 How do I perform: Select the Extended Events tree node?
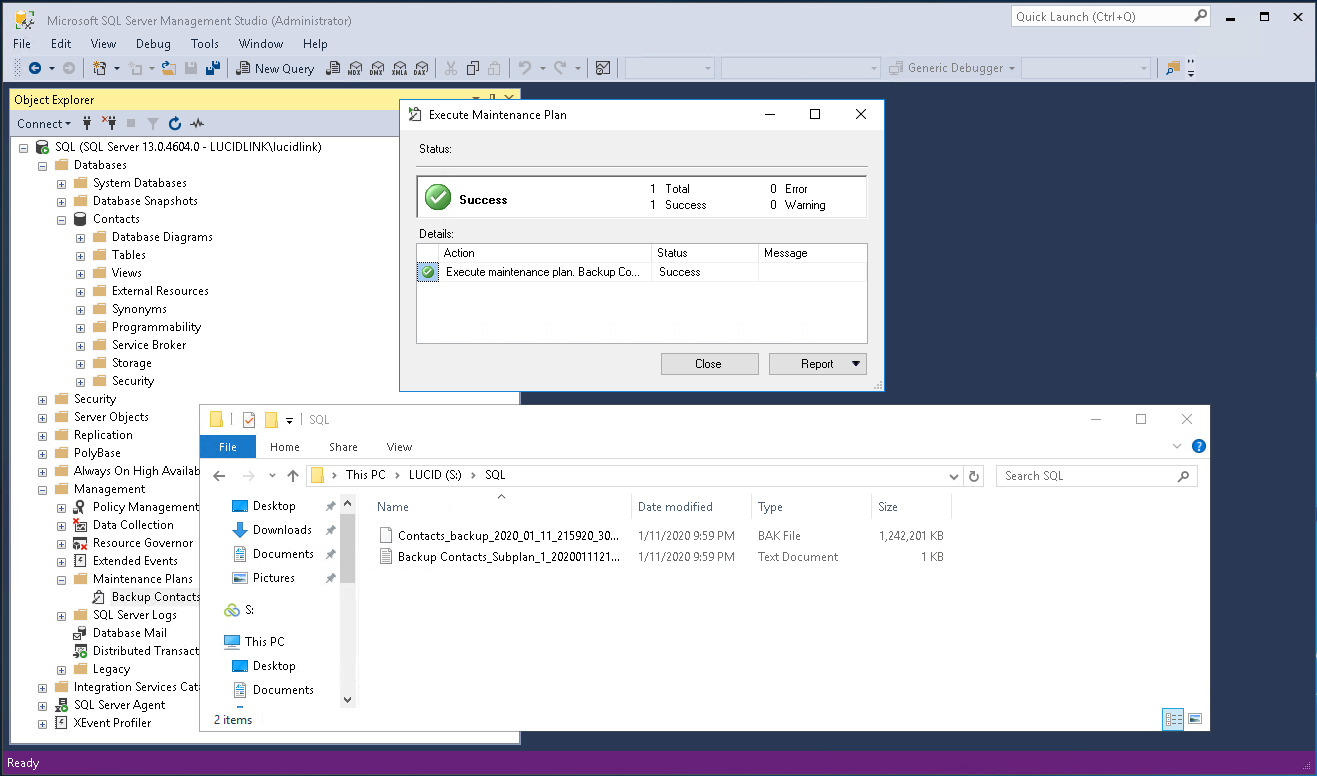point(135,561)
